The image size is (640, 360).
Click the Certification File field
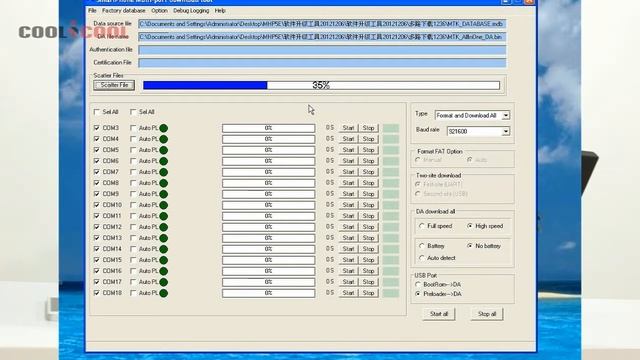pos(322,63)
